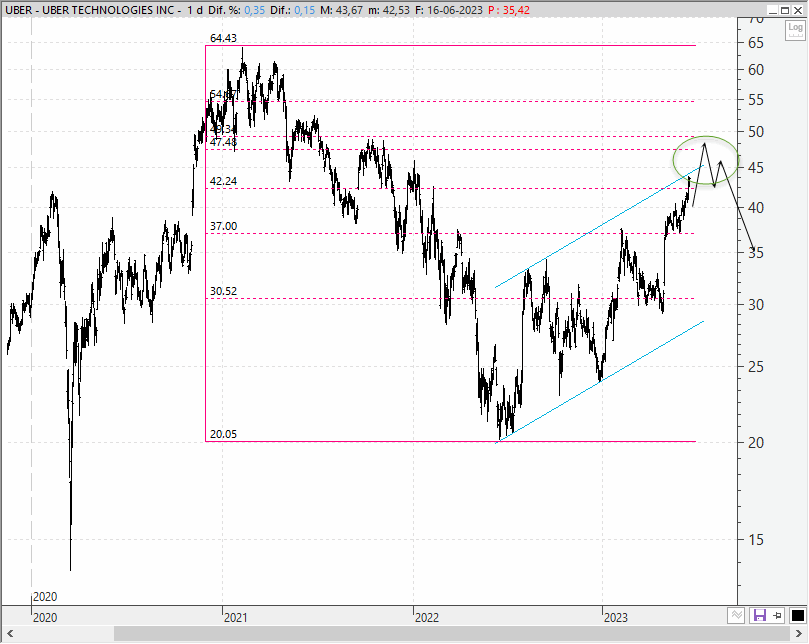Click the 2023 time axis label

(x=616, y=617)
